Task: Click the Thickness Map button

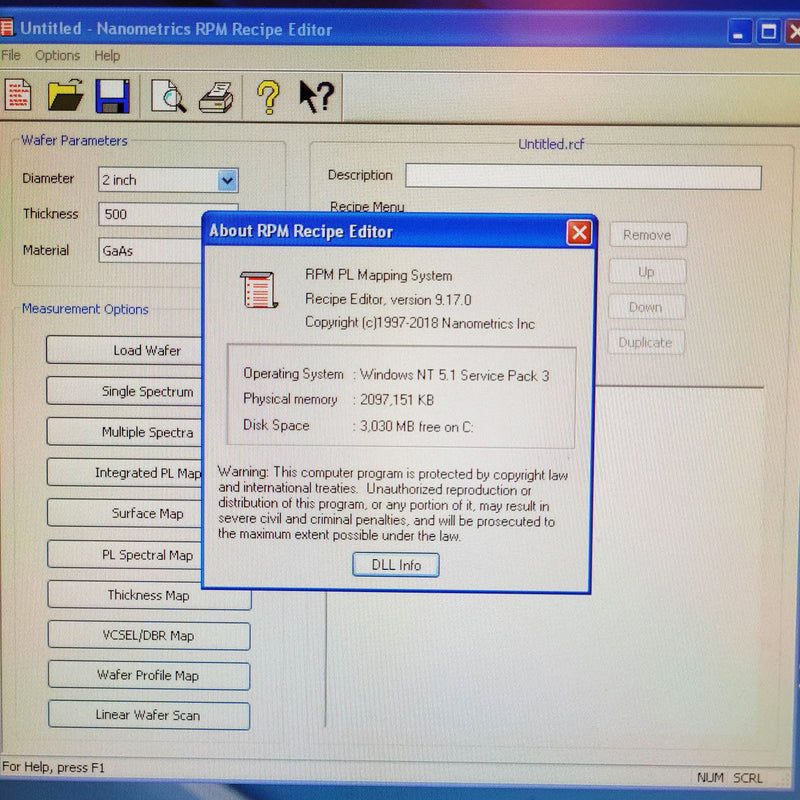Action: [149, 595]
